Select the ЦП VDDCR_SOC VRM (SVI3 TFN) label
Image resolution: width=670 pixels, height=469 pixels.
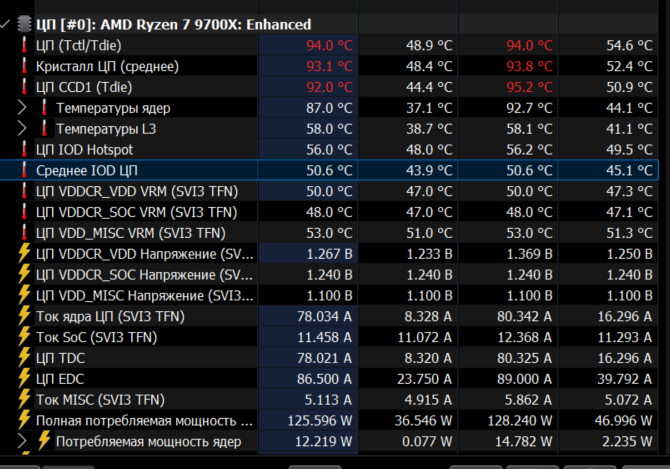136,212
